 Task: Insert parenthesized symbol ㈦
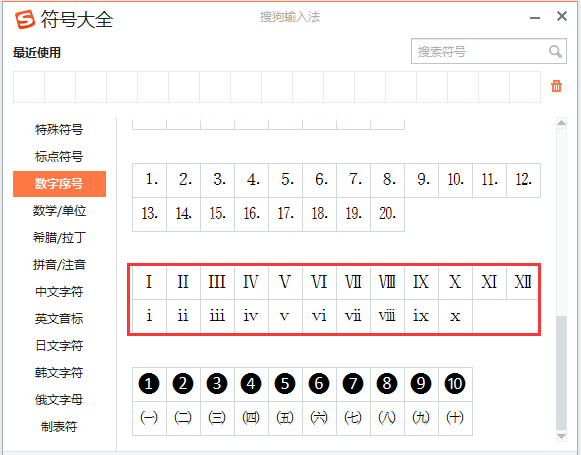tap(353, 418)
